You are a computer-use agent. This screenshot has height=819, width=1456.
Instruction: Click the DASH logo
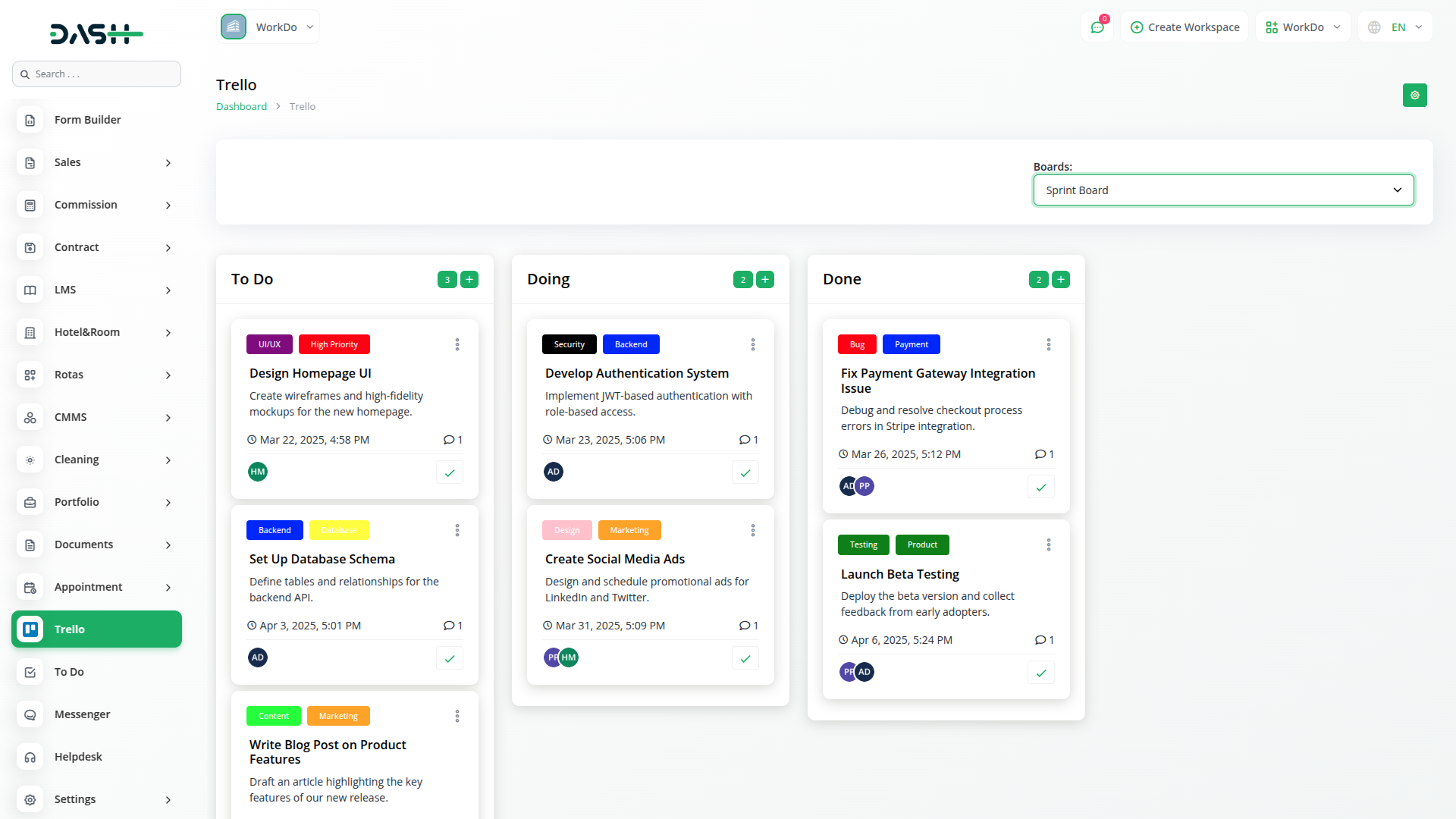96,34
